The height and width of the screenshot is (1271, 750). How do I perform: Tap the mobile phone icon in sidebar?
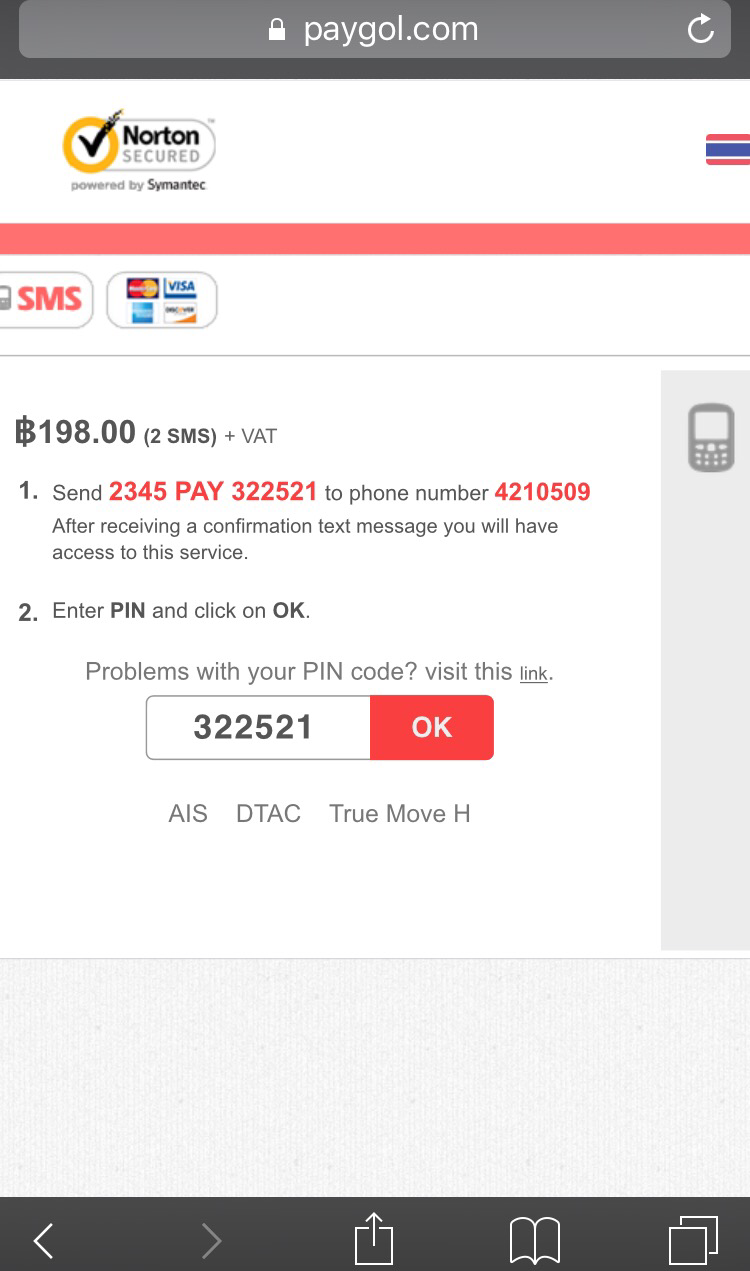pyautogui.click(x=711, y=437)
